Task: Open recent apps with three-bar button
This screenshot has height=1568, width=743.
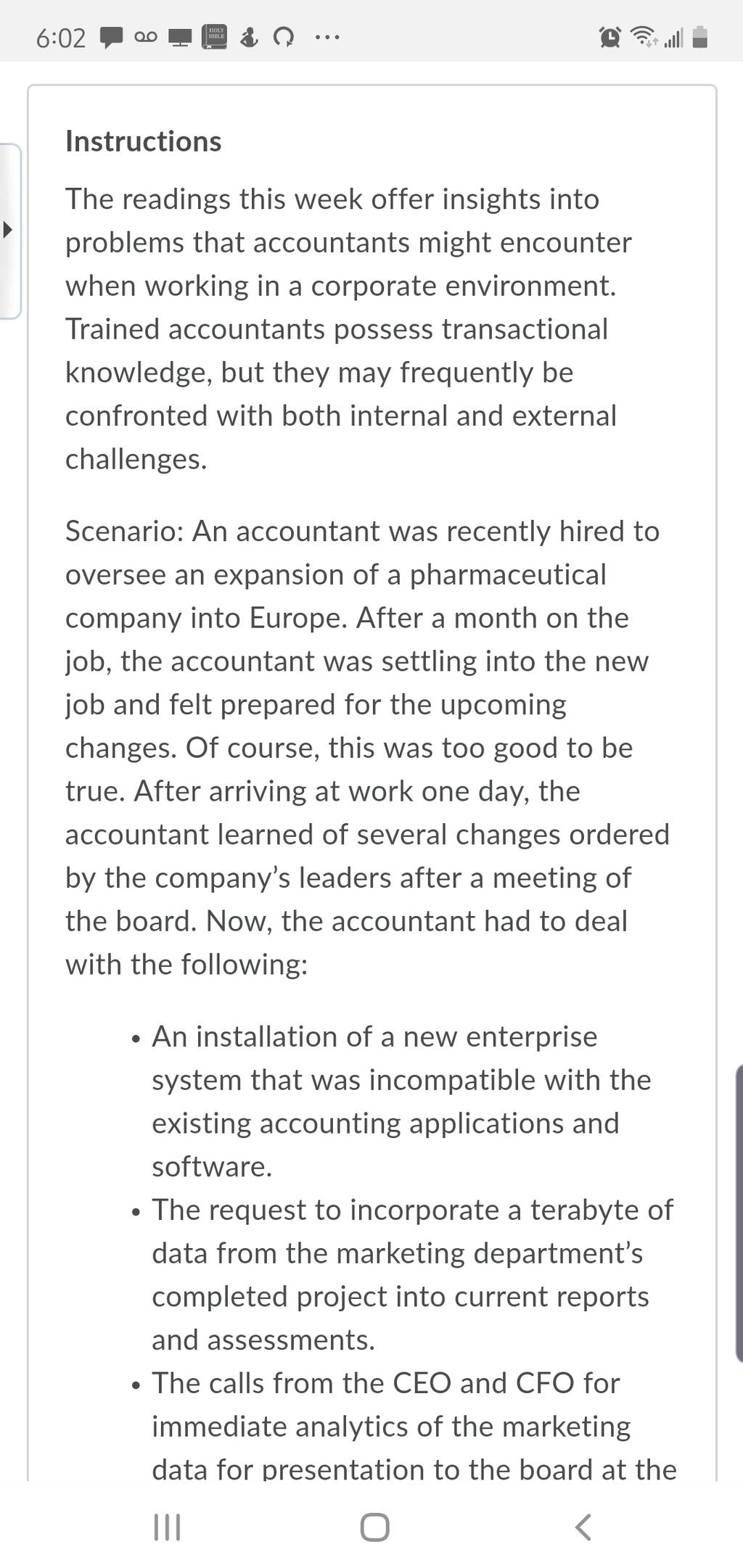Action: click(168, 1527)
